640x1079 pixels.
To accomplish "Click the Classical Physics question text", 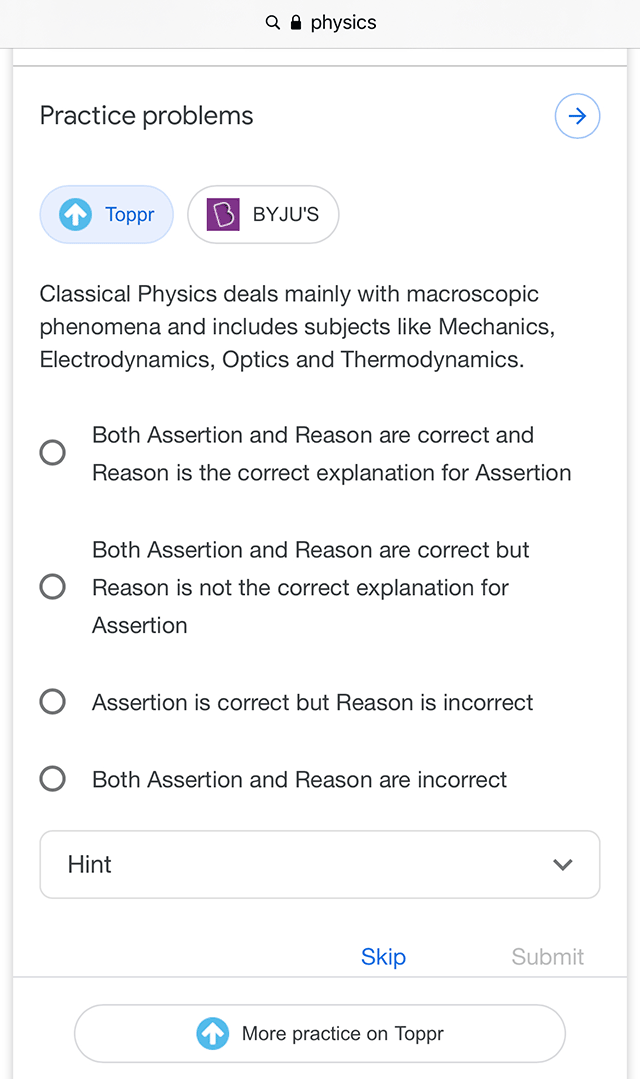I will tap(297, 327).
